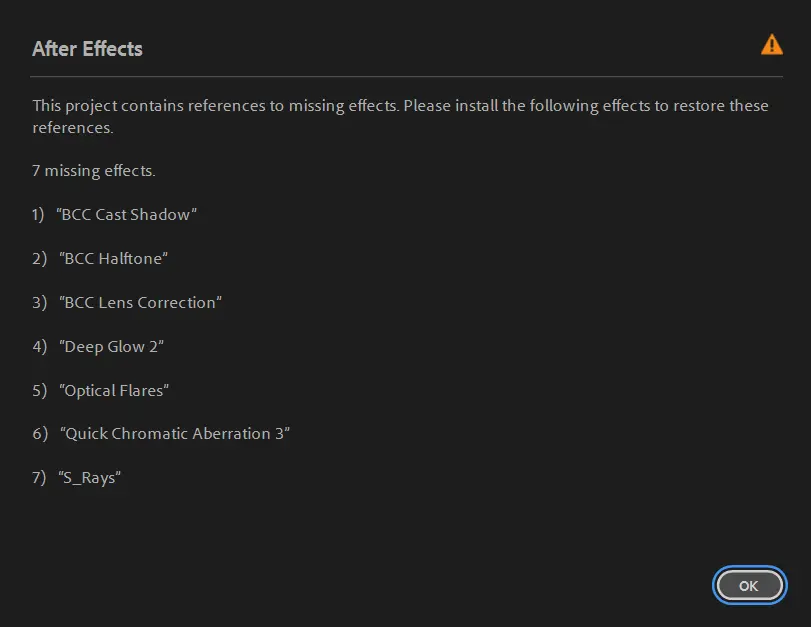Image resolution: width=811 pixels, height=627 pixels.
Task: Click list number 6 beside Quick Chromatic Aberration
Action: point(39,434)
